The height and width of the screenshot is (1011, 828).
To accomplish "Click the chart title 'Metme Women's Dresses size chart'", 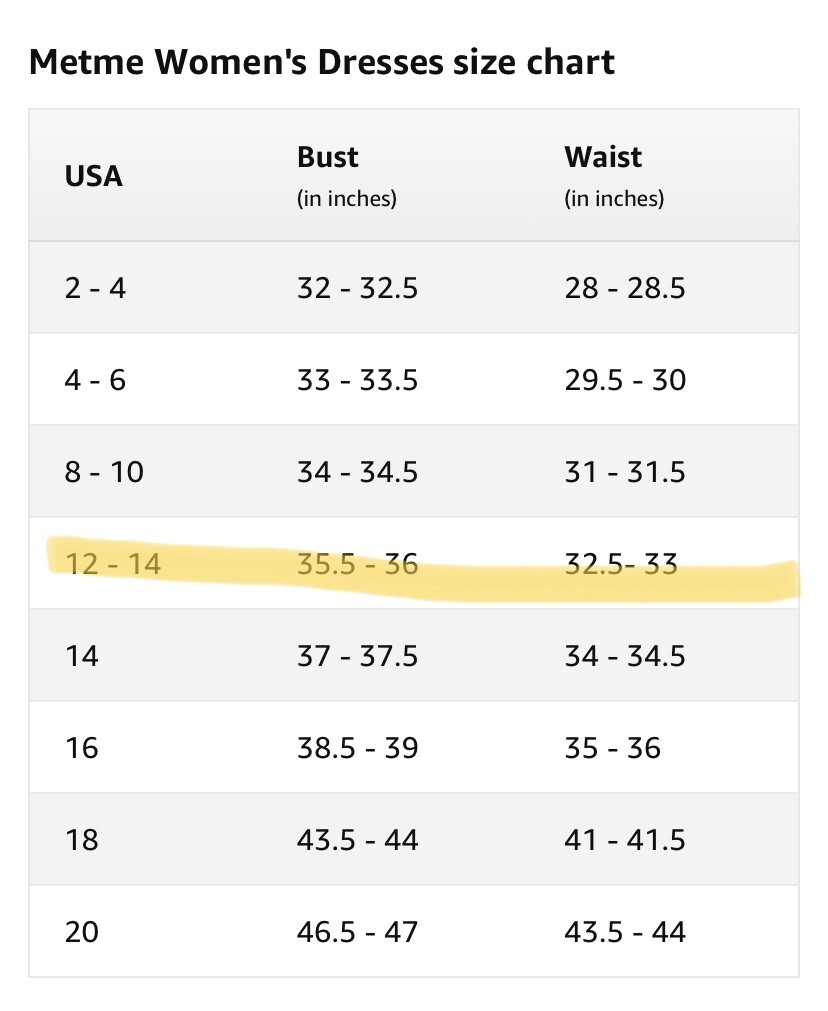I will pyautogui.click(x=322, y=63).
